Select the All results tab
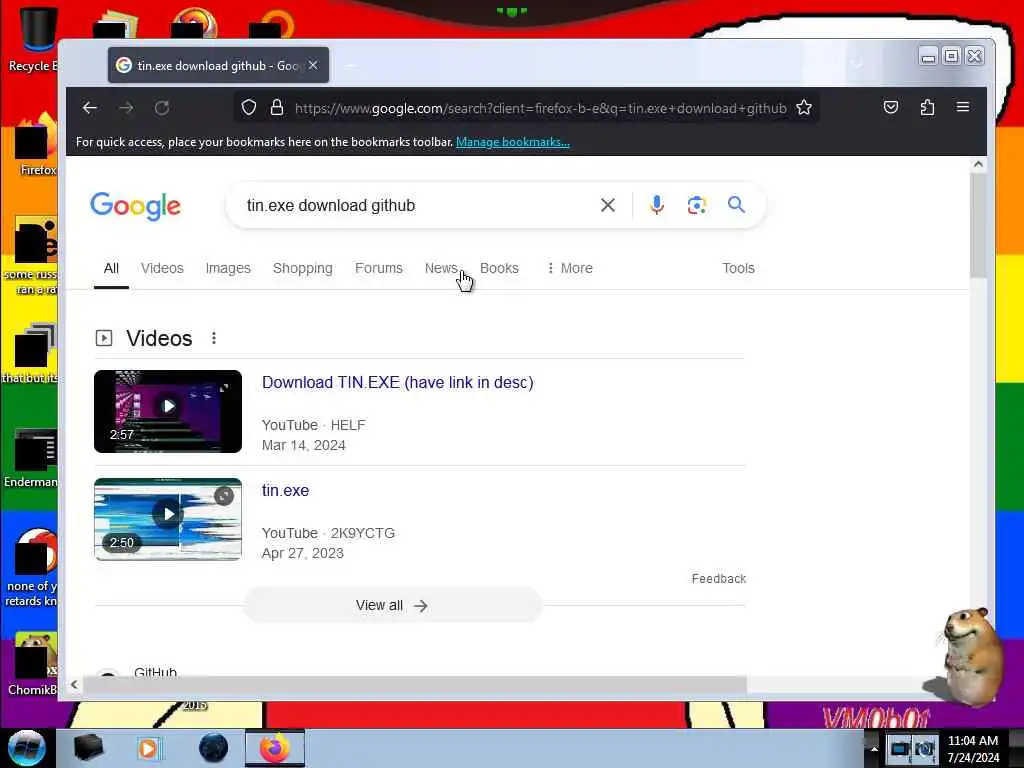This screenshot has width=1024, height=768. (x=111, y=268)
